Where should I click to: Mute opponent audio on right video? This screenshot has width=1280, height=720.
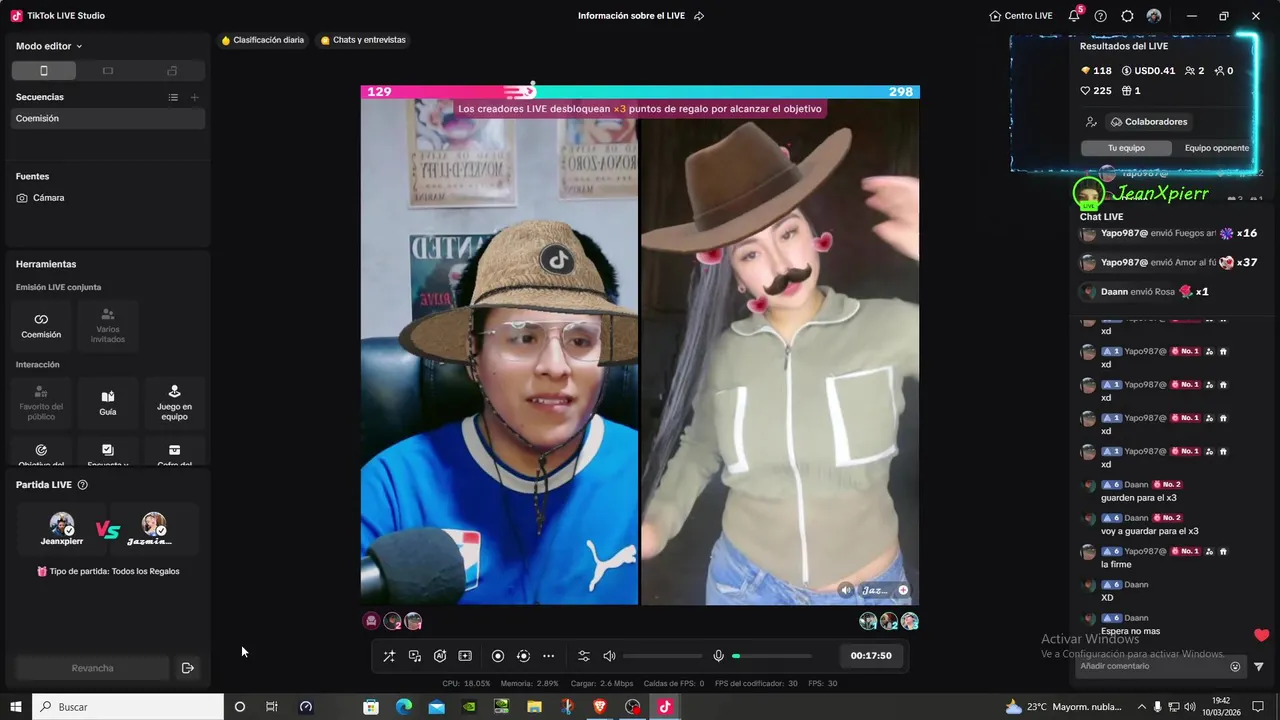[x=847, y=590]
